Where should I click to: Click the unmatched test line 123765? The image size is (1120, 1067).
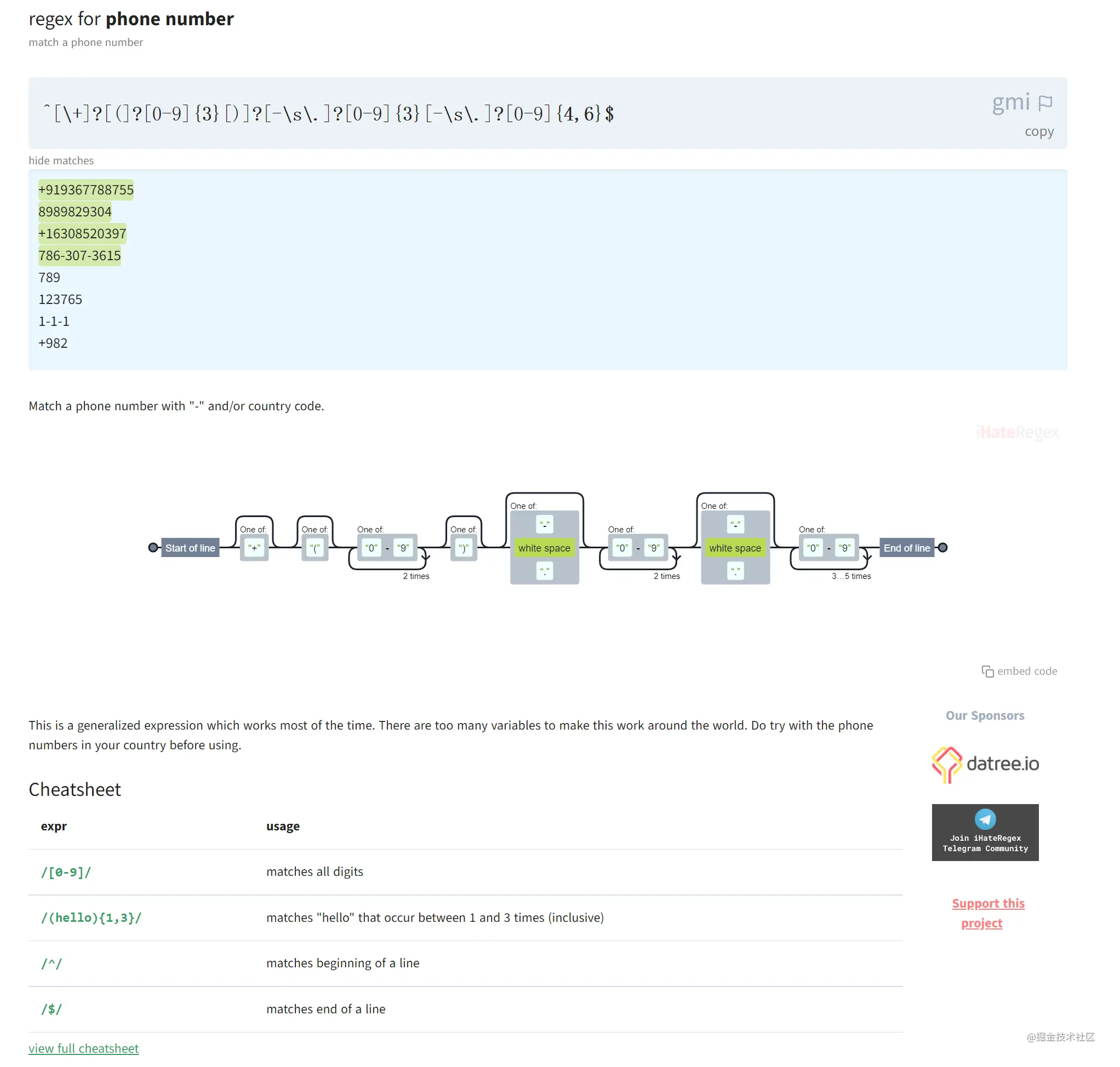60,299
